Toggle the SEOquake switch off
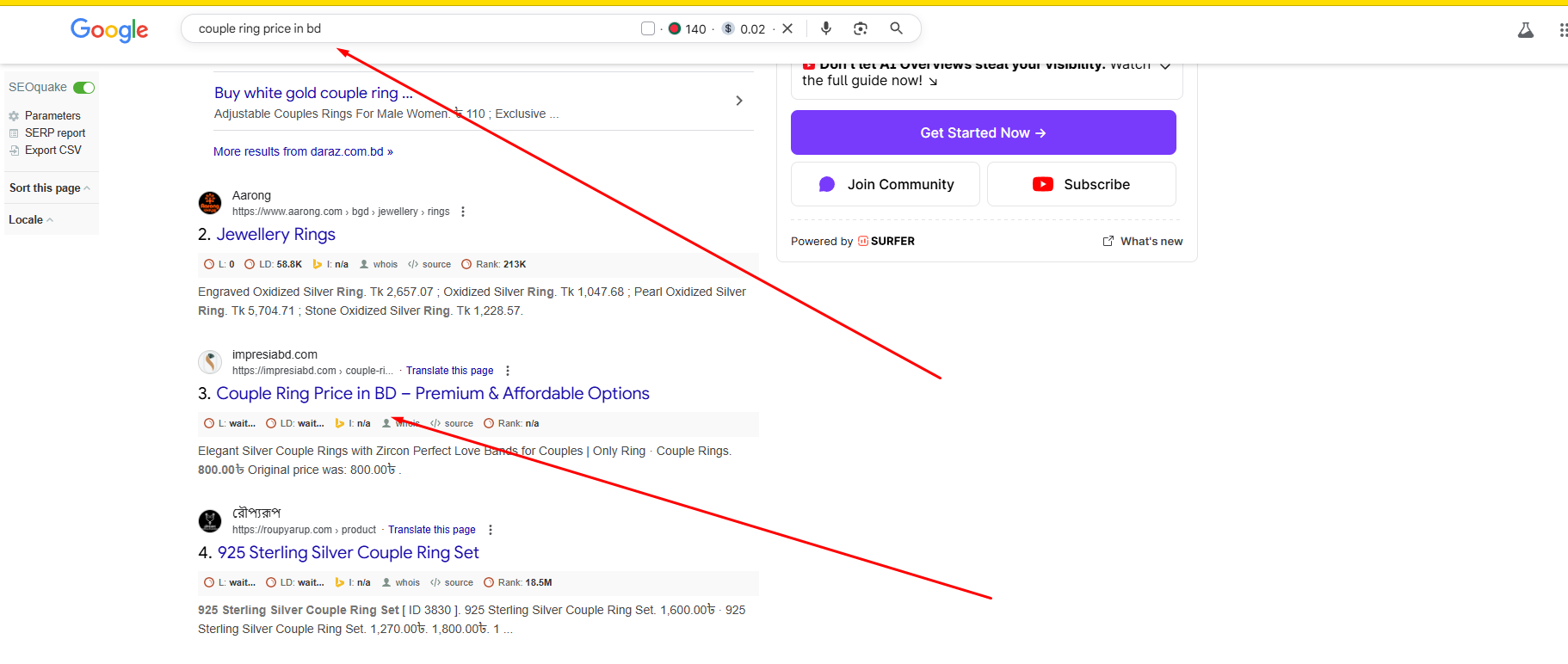This screenshot has height=664, width=1568. (x=83, y=88)
